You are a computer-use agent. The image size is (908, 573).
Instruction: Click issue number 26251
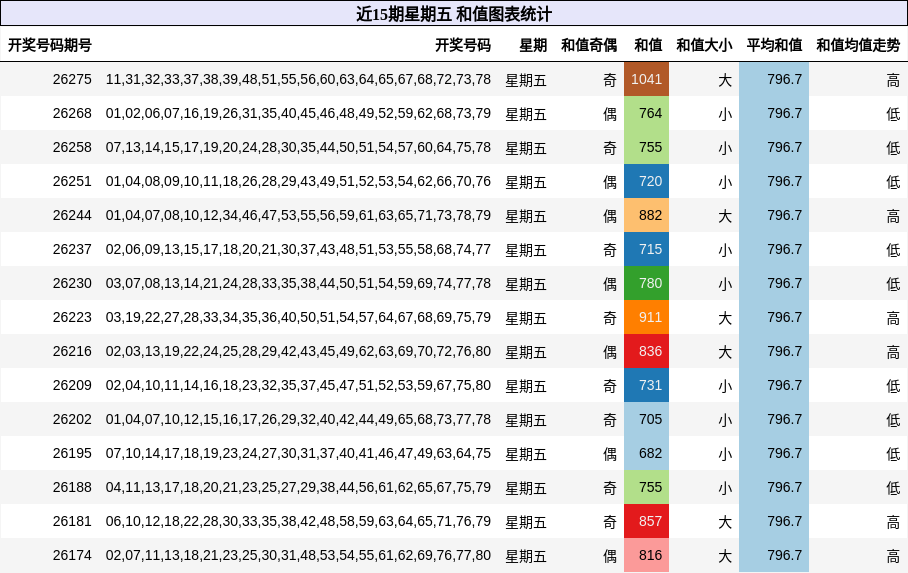pos(72,181)
